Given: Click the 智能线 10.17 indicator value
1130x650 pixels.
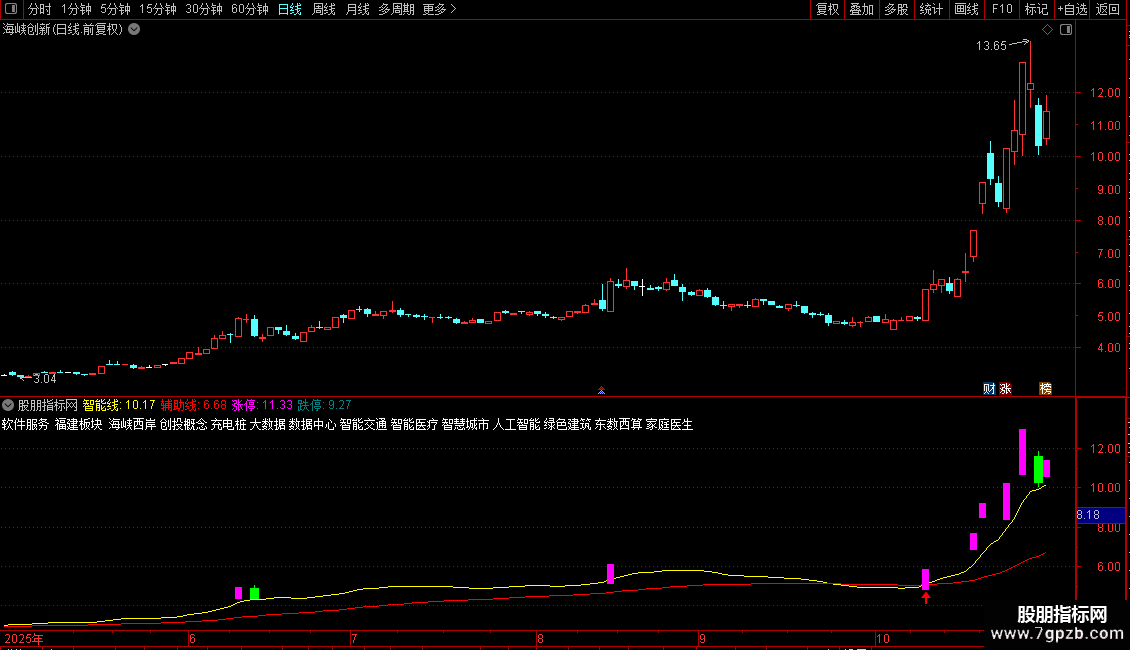Looking at the screenshot, I should pyautogui.click(x=119, y=406).
